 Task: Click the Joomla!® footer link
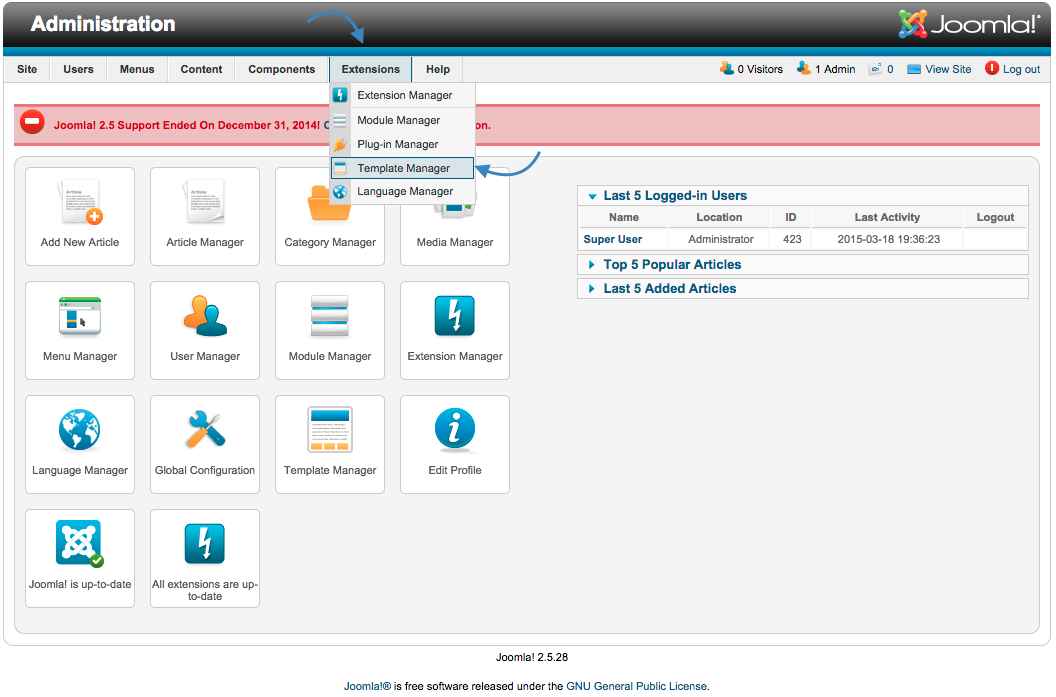367,686
